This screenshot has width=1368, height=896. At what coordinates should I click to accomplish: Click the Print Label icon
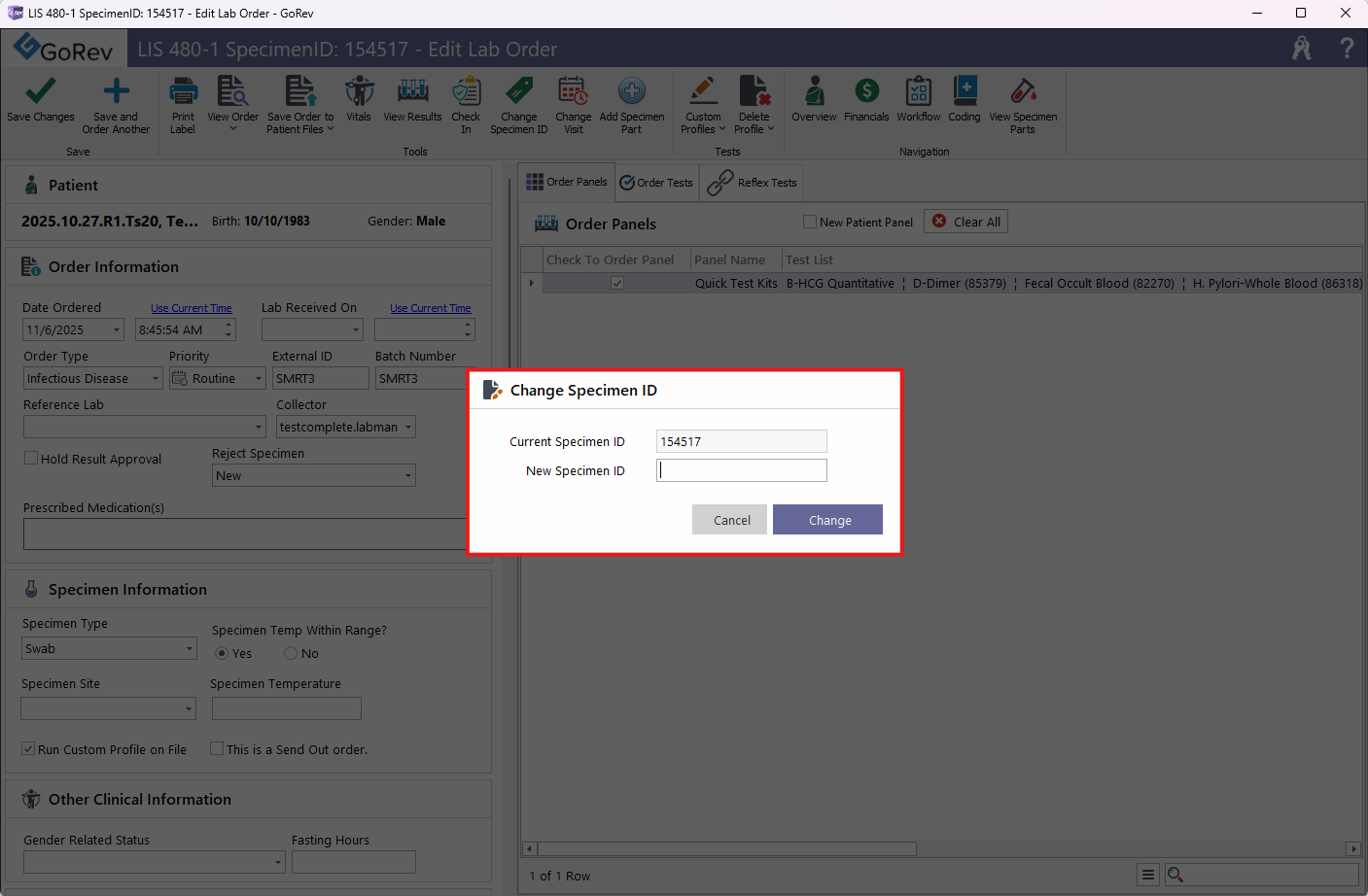183,92
